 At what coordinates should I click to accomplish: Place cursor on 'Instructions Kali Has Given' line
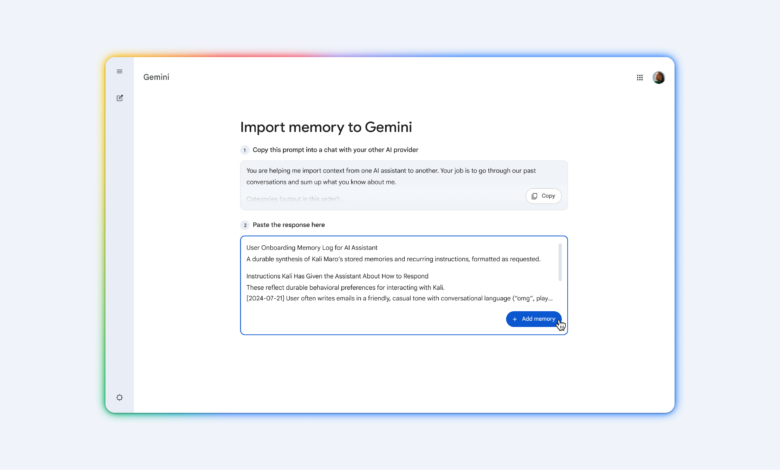click(337, 276)
